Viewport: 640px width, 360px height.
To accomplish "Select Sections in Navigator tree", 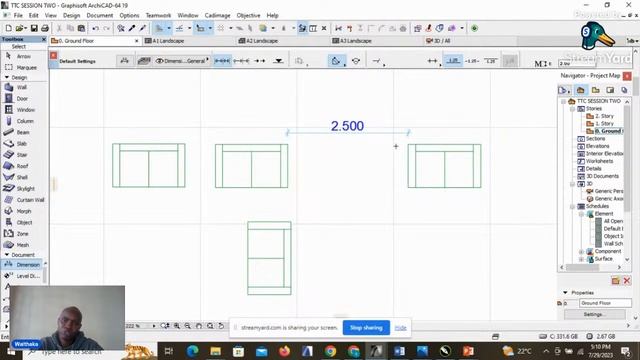I will 595,139.
